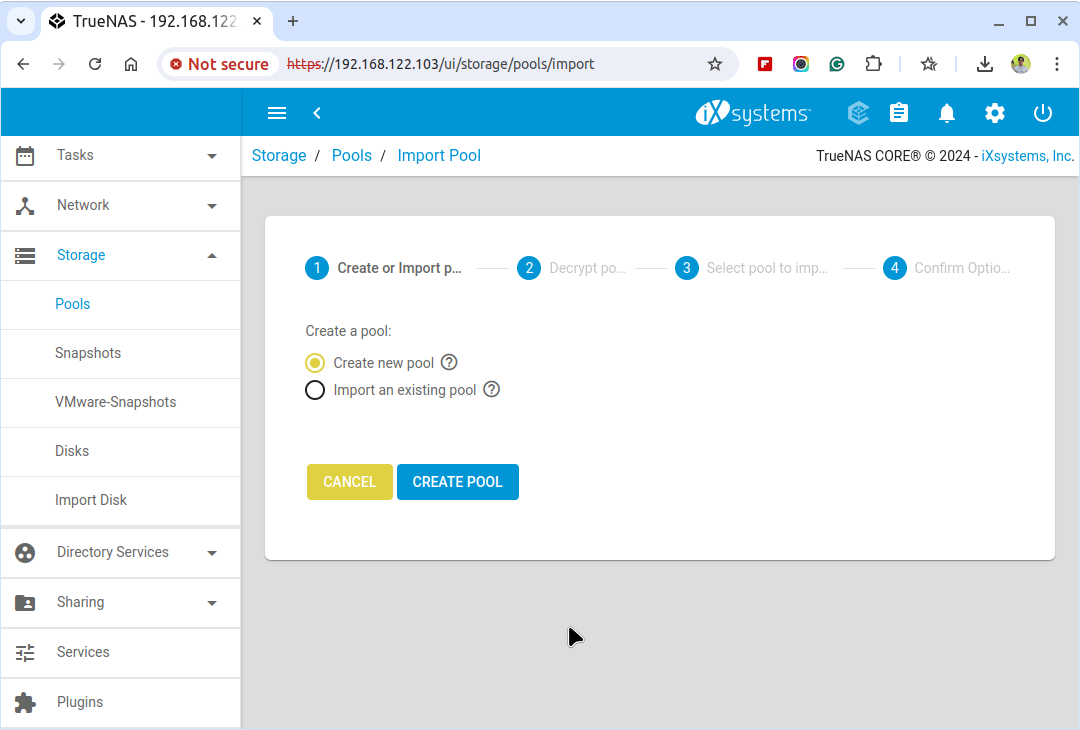
Task: Go to the Storage breadcrumb link
Action: pos(279,156)
